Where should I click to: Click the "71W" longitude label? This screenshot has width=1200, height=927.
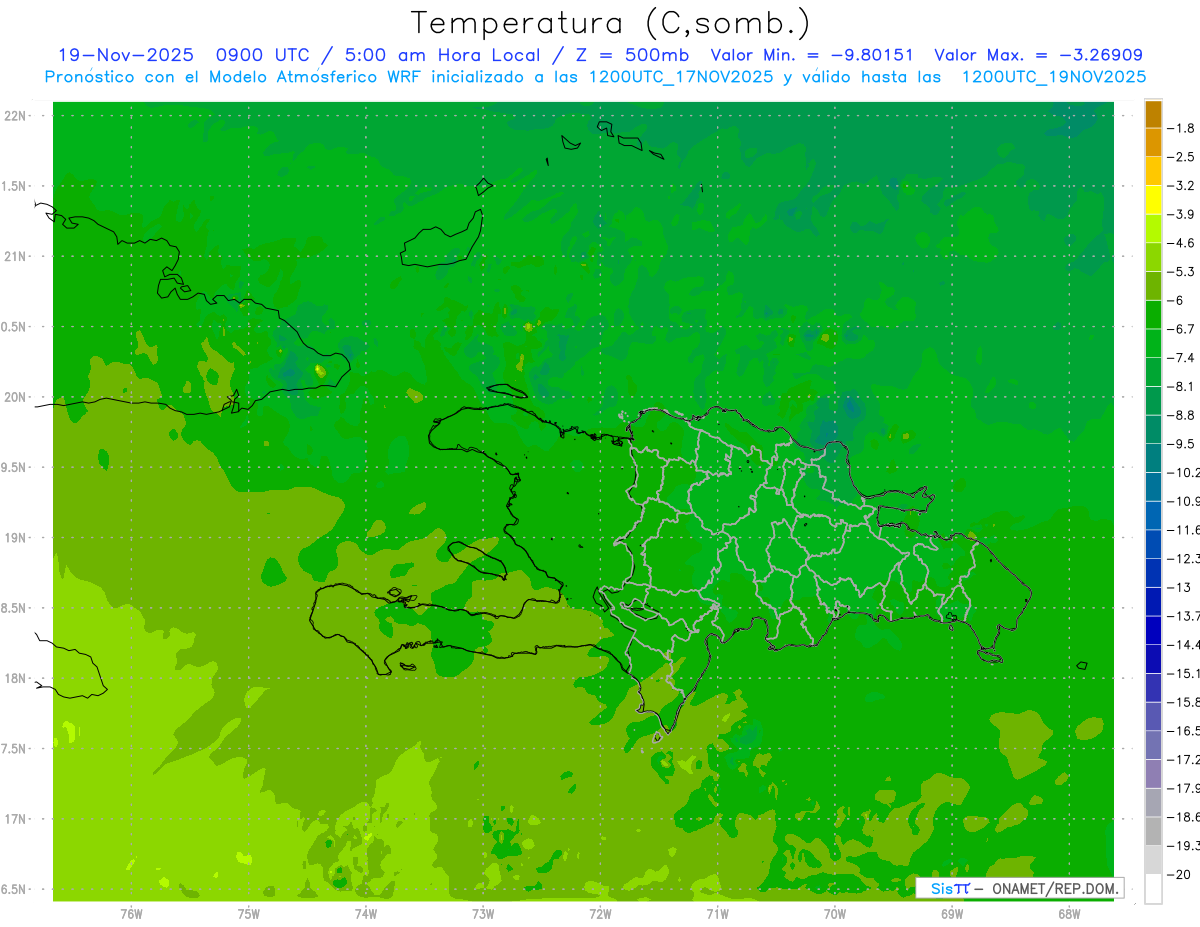[x=718, y=914]
